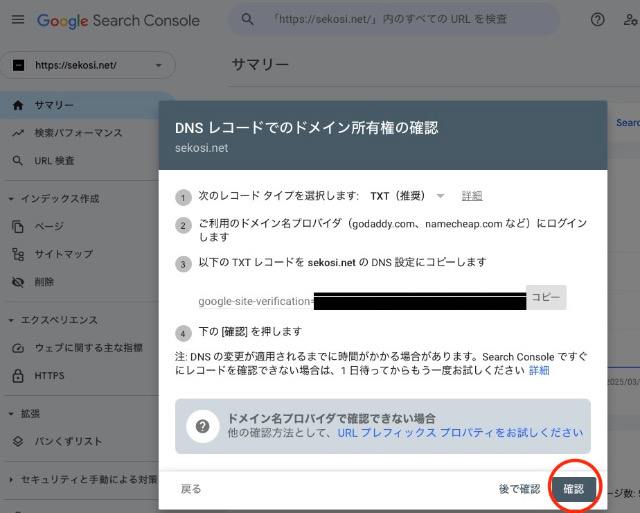Click the help question mark icon
Screen dimensions: 640x513
[x=598, y=20]
